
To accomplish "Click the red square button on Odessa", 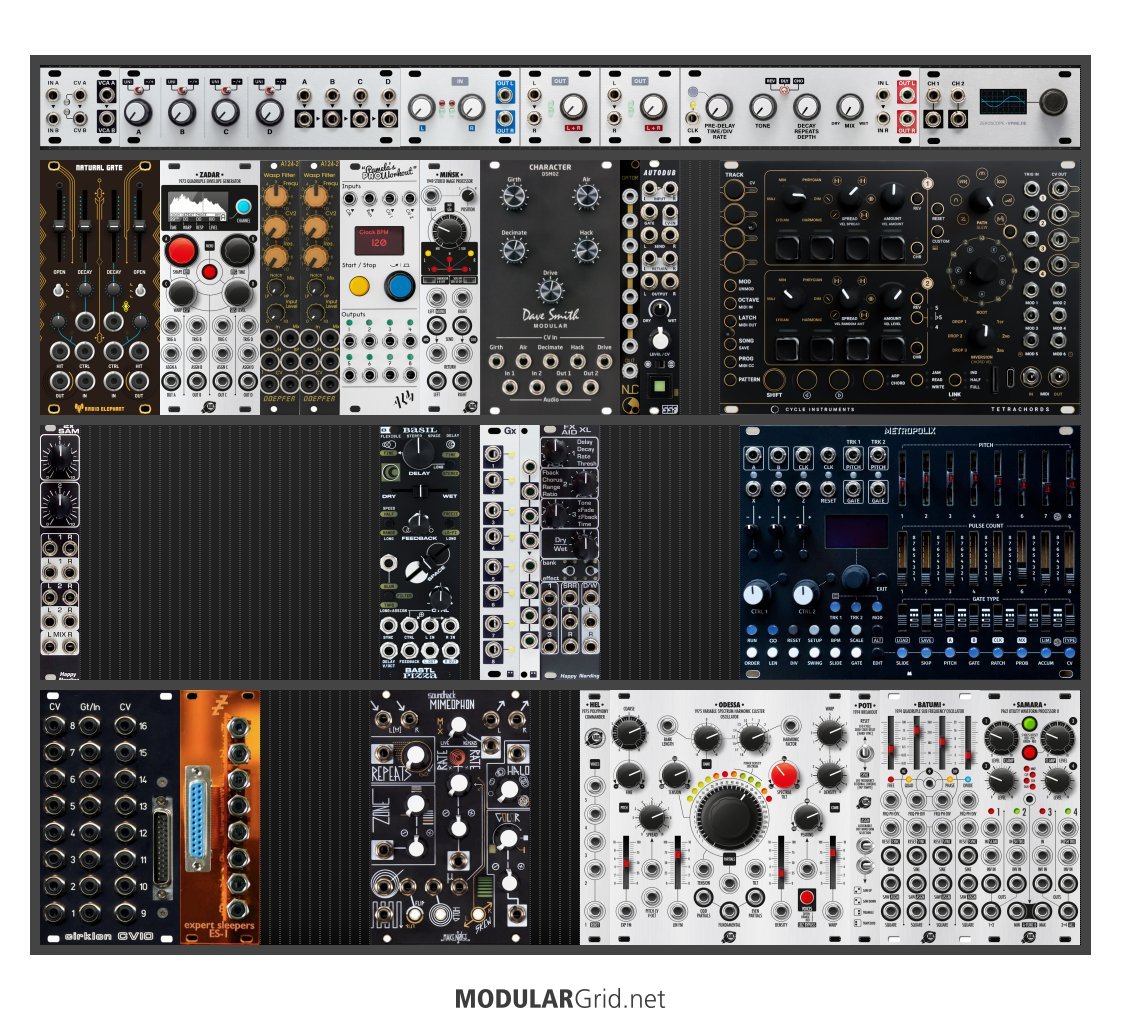I will (806, 897).
